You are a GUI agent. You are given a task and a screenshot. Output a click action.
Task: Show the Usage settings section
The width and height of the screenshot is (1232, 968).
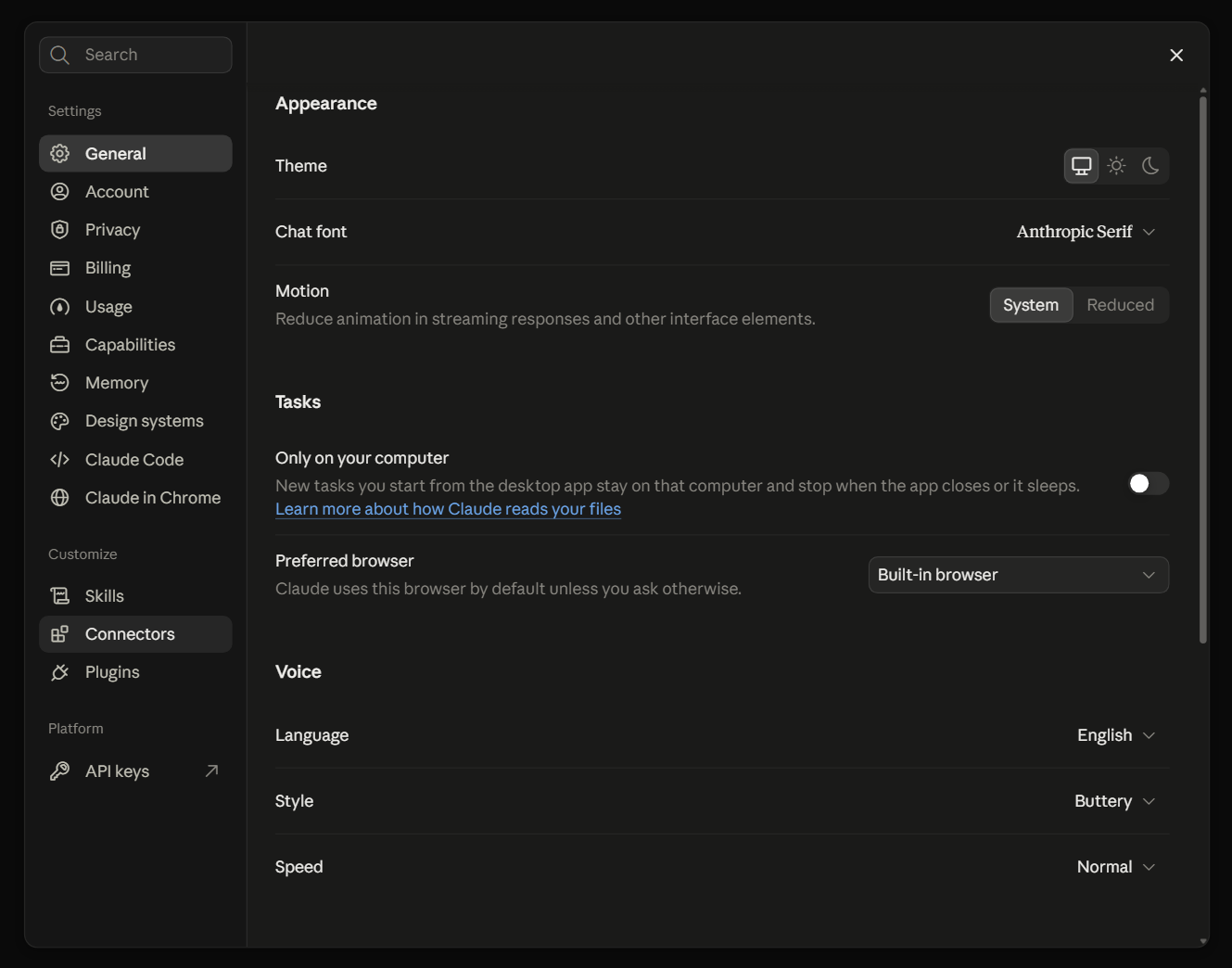coord(135,306)
